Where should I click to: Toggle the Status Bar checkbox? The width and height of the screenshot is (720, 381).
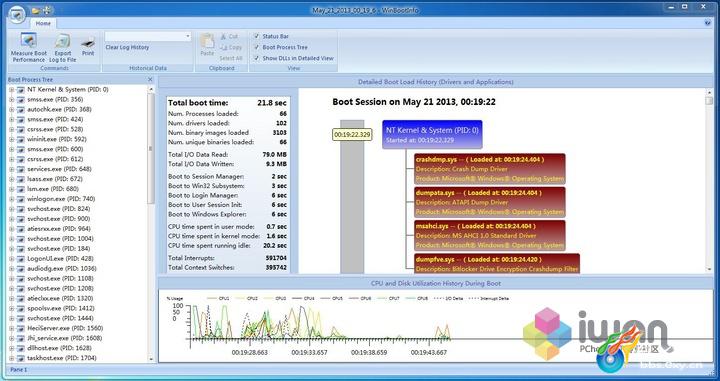tap(257, 36)
